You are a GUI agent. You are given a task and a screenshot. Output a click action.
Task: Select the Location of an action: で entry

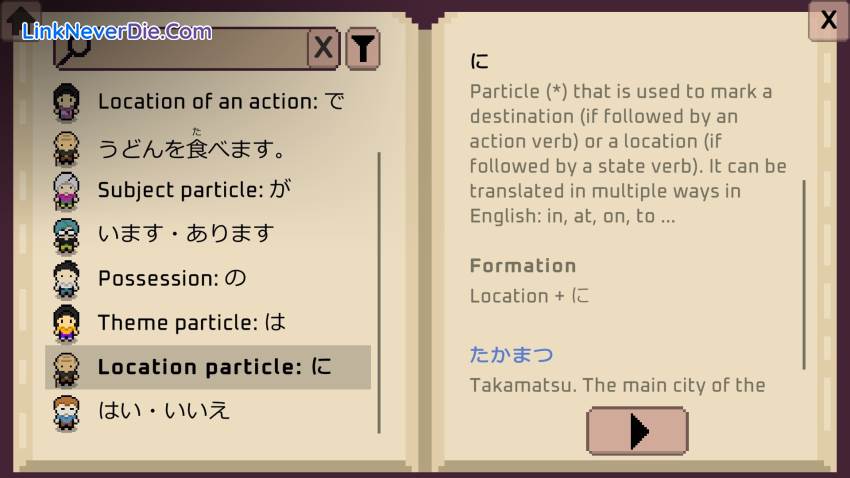point(220,101)
